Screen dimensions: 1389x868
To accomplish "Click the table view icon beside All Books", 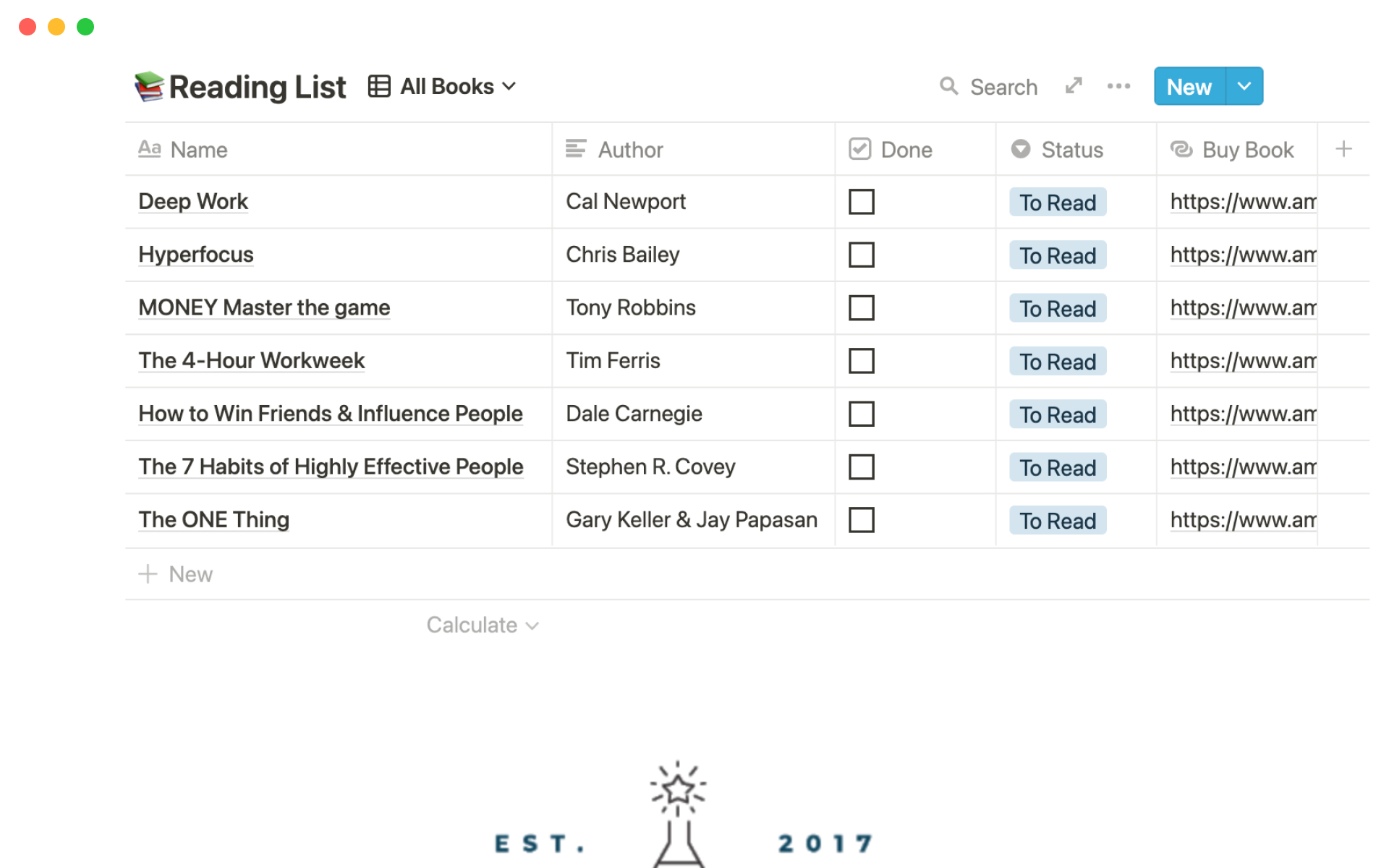I will [x=379, y=86].
